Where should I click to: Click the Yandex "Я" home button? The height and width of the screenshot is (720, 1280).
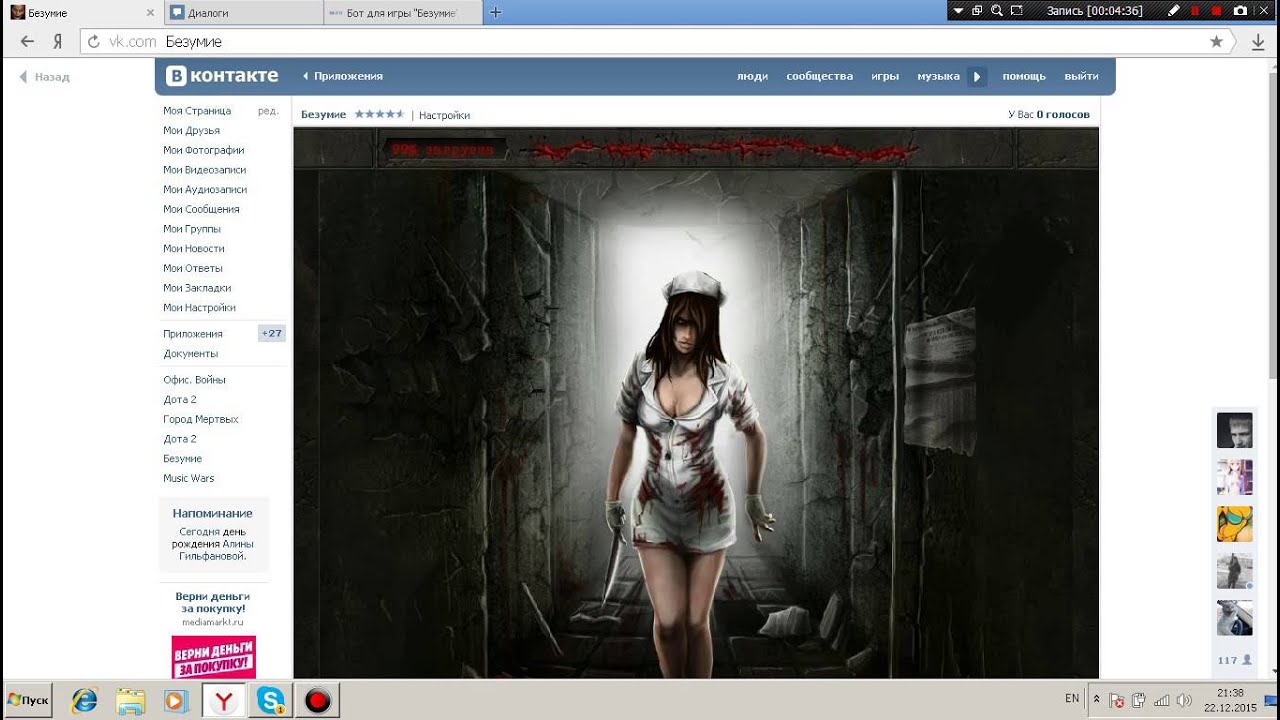(x=58, y=41)
